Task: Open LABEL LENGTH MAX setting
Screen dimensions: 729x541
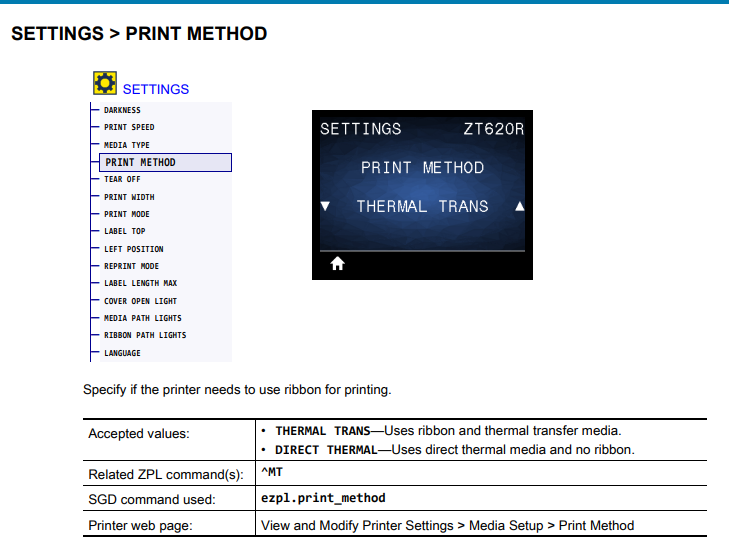Action: pos(140,283)
